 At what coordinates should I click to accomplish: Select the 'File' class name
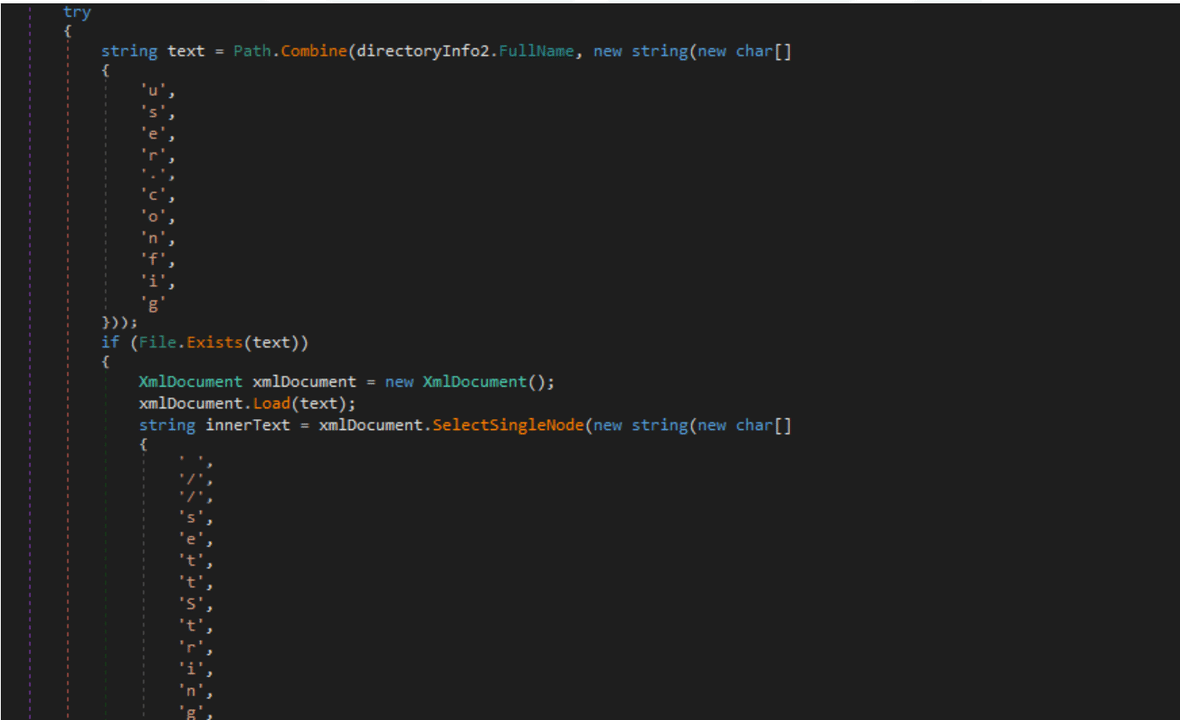click(158, 342)
